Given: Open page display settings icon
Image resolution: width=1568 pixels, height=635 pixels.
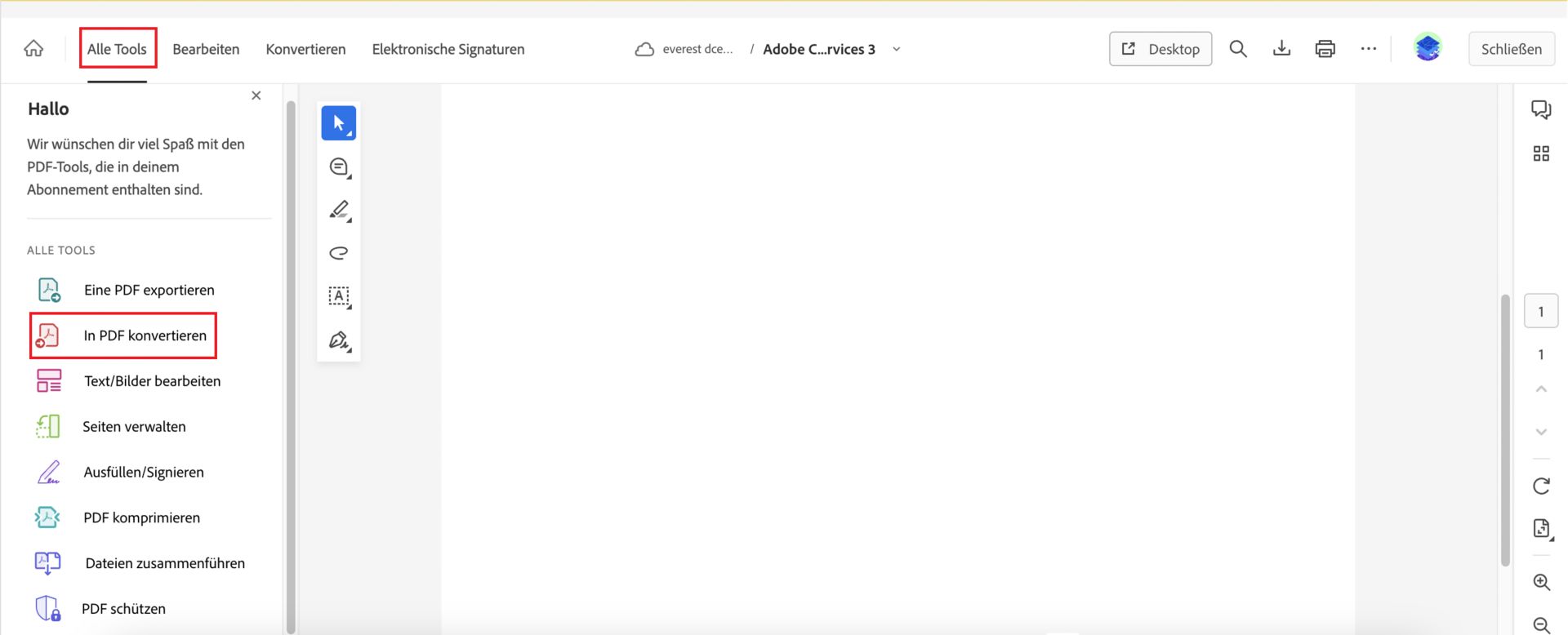Looking at the screenshot, I should (1542, 529).
